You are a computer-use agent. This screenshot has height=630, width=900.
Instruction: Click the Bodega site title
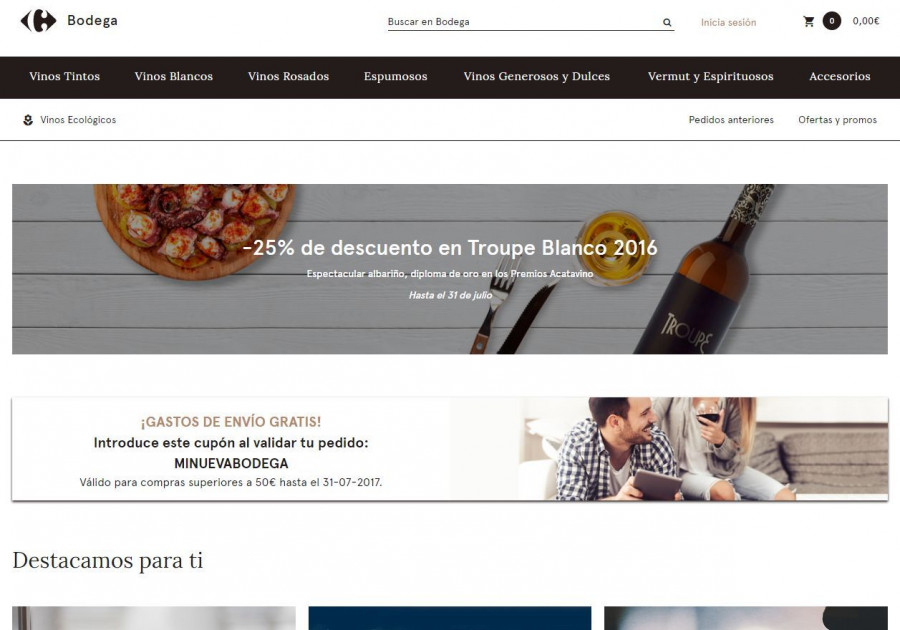point(92,21)
